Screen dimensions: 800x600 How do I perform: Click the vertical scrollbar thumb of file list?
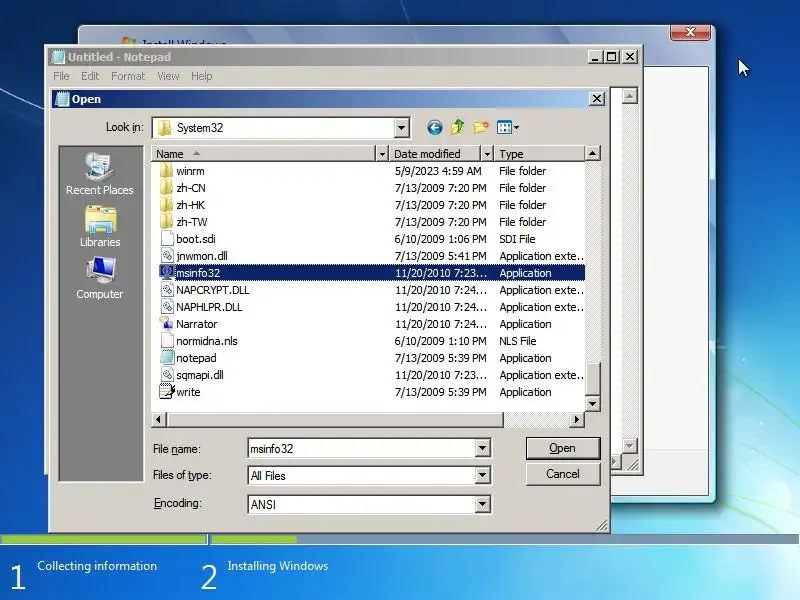coord(592,379)
